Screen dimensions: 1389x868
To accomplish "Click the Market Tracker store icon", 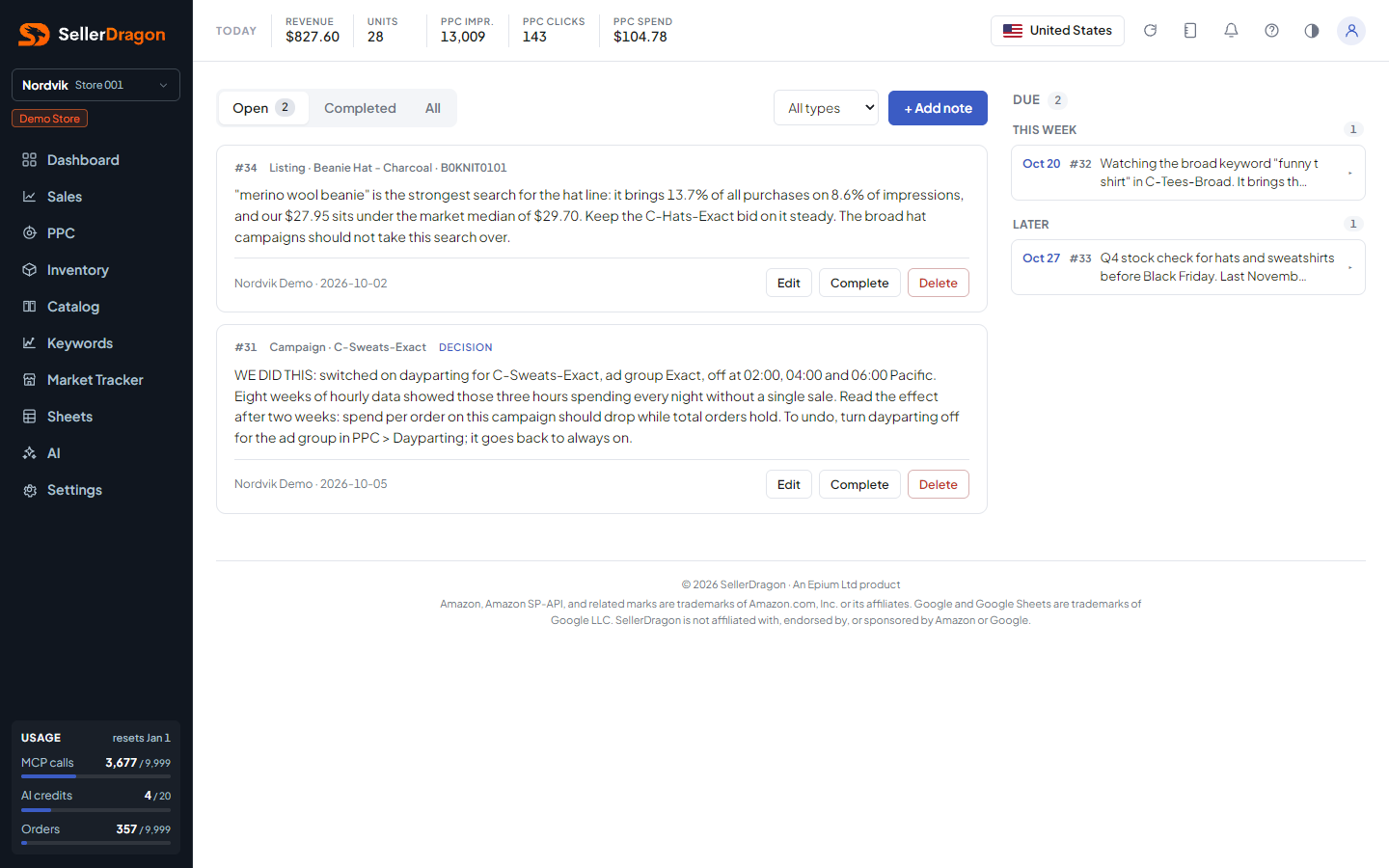I will [30, 380].
